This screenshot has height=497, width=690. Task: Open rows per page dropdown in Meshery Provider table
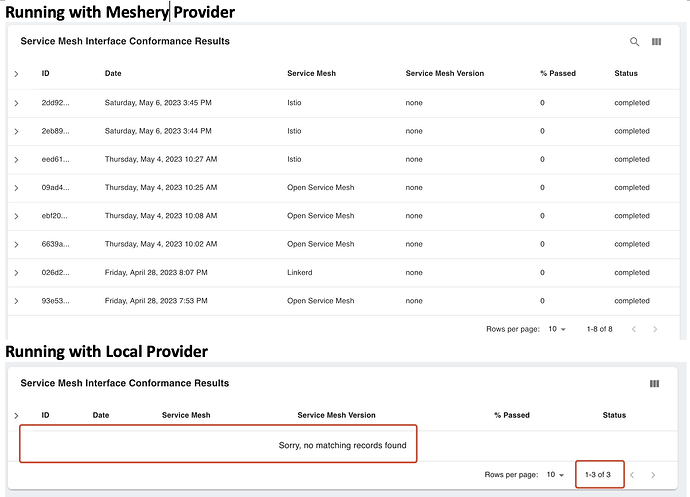pos(557,329)
